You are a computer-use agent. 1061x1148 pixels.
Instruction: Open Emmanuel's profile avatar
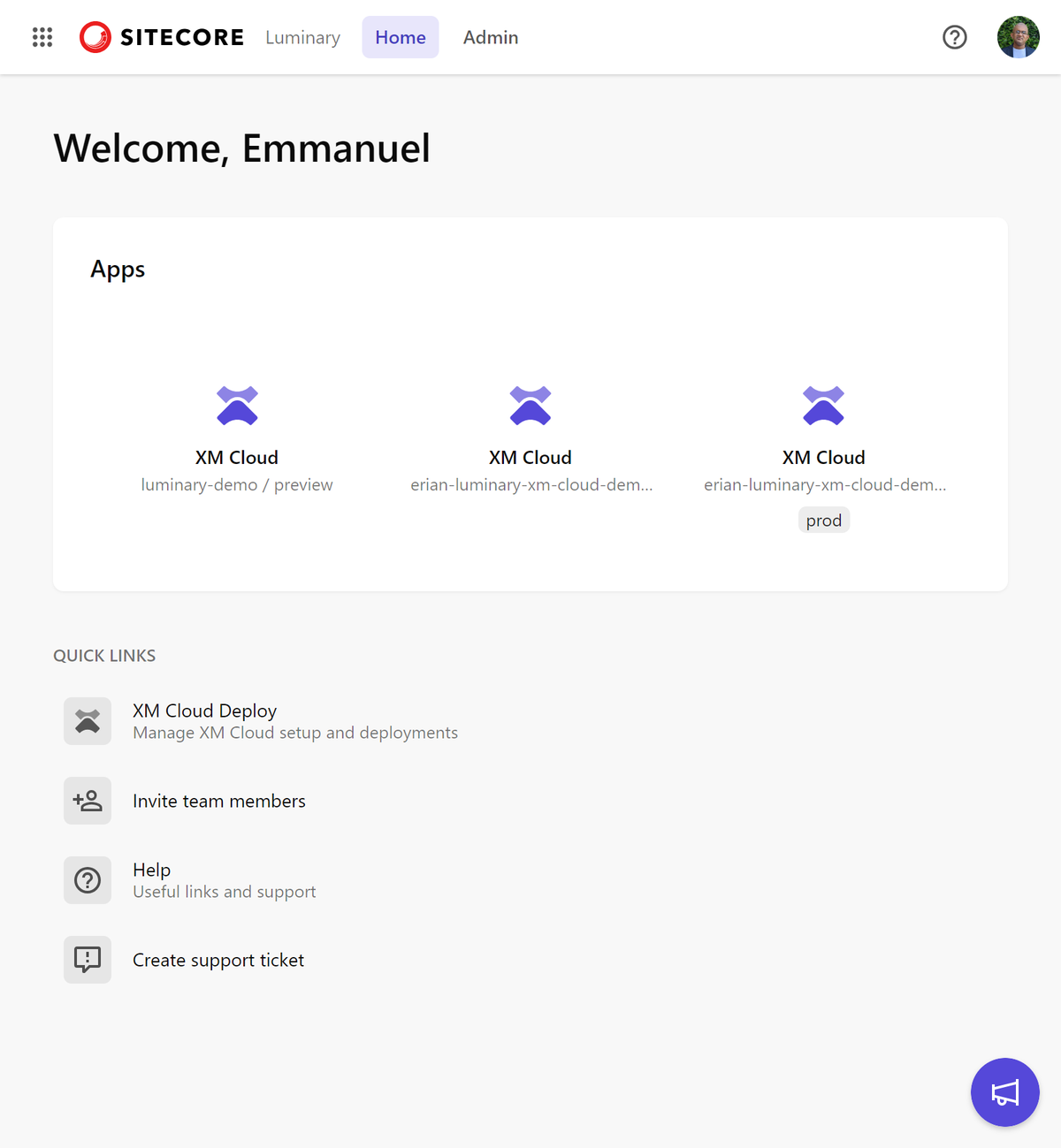(1018, 37)
